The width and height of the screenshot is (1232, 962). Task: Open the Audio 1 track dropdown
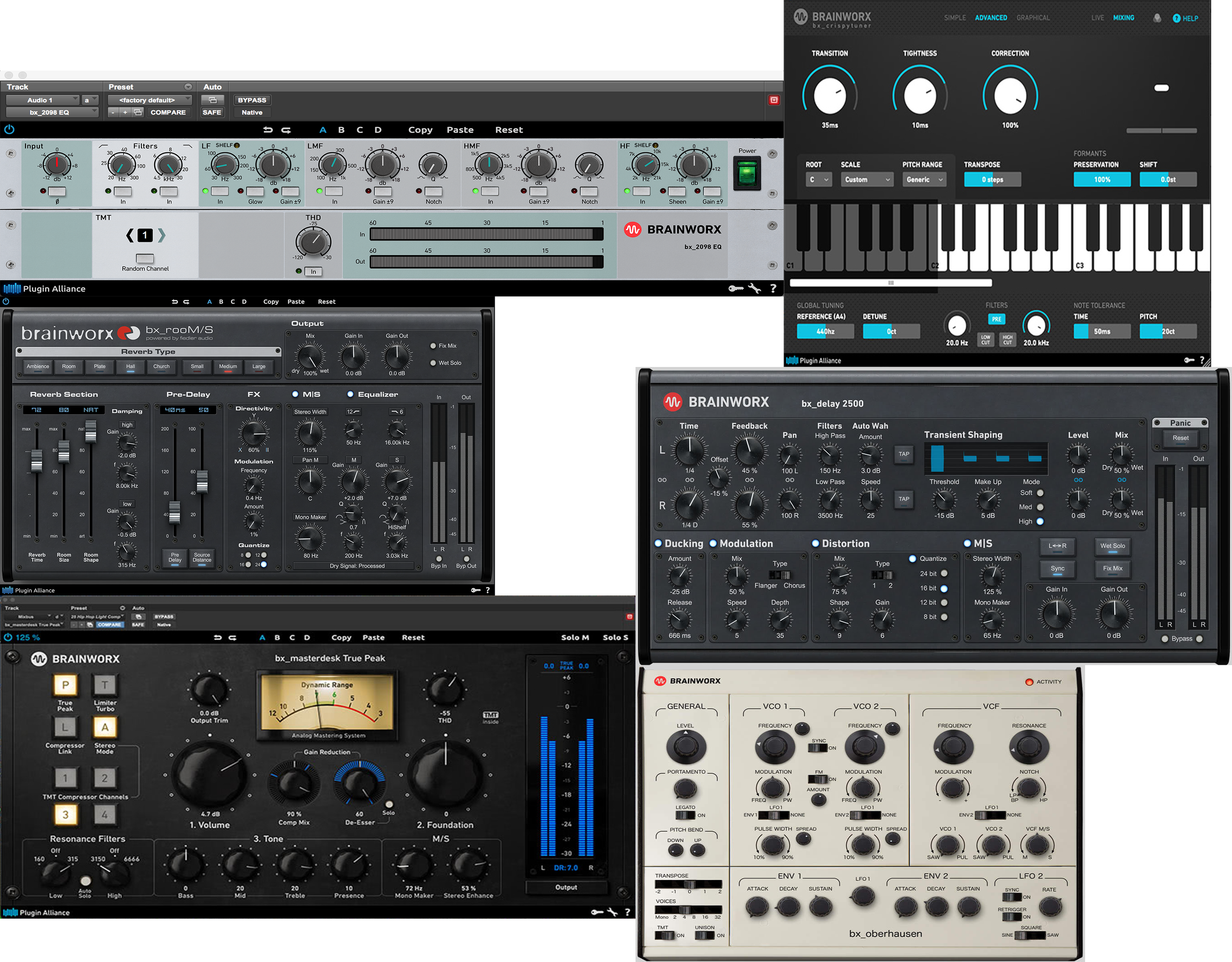43,100
